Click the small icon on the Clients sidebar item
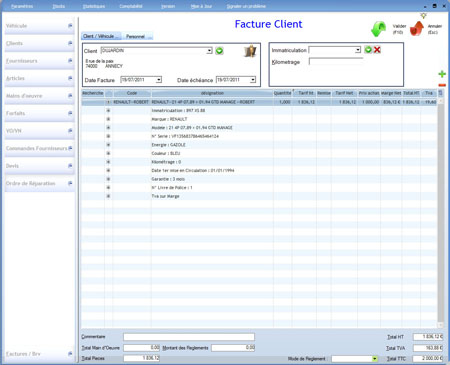This screenshot has width=450, height=365. (x=70, y=43)
